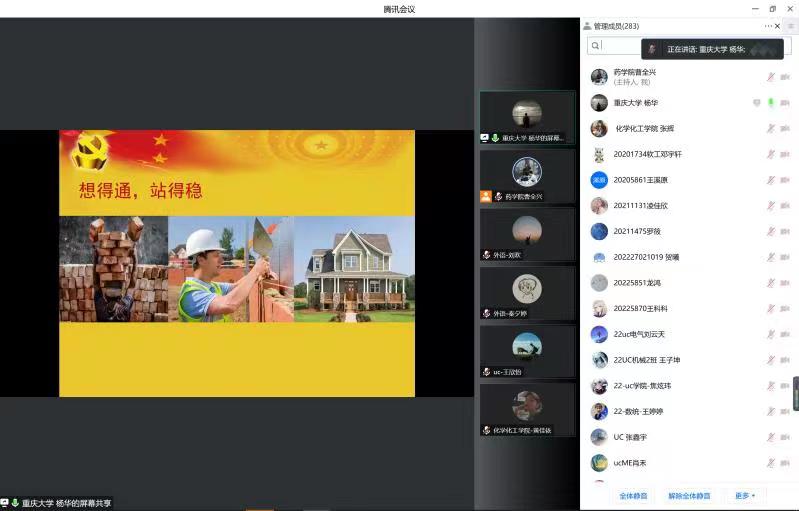Viewport: 799px width, 511px height.
Task: Expand the 更多 dropdown at panel bottom
Action: click(745, 495)
